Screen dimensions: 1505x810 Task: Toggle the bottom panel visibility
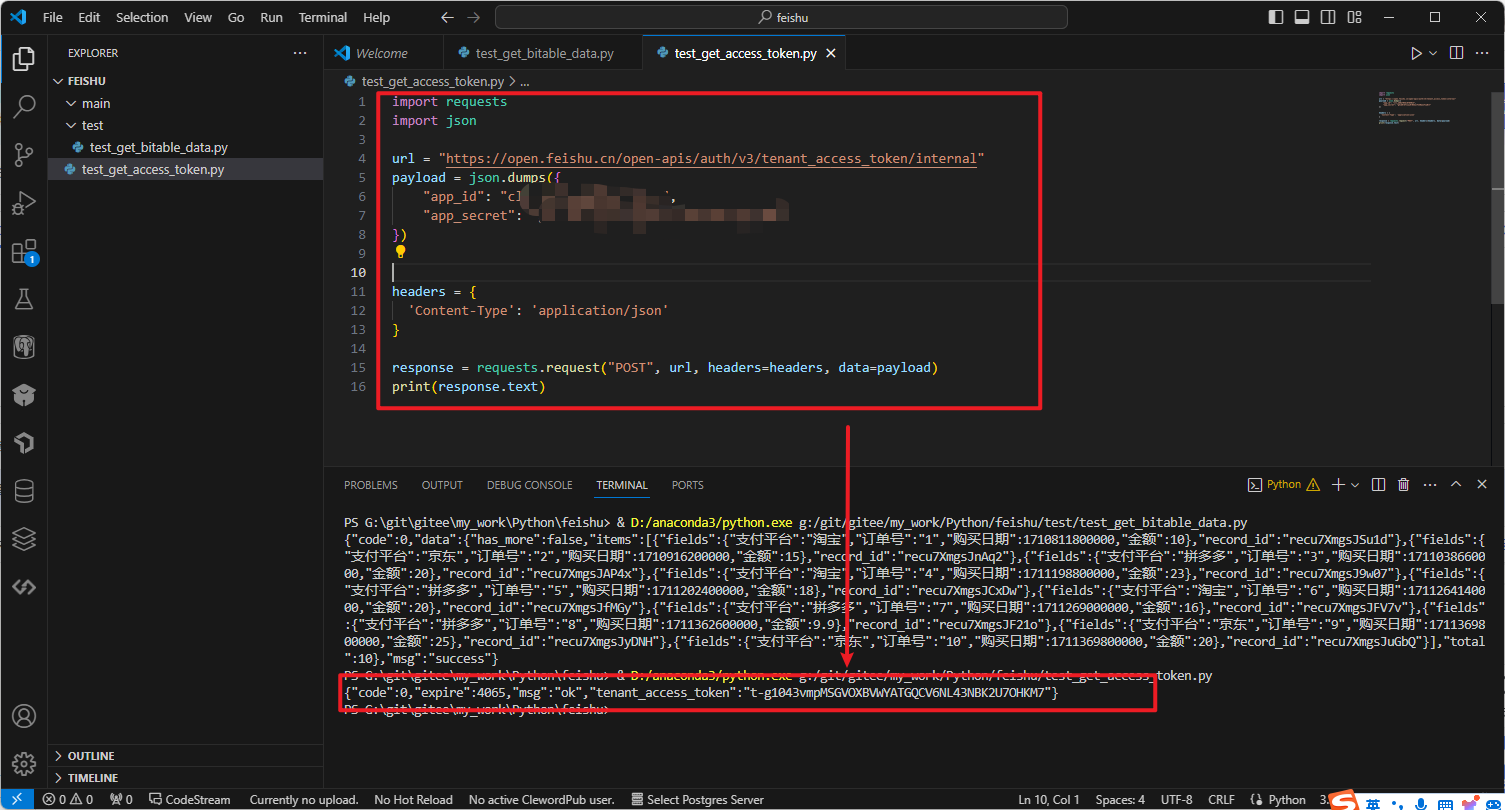coord(1302,17)
